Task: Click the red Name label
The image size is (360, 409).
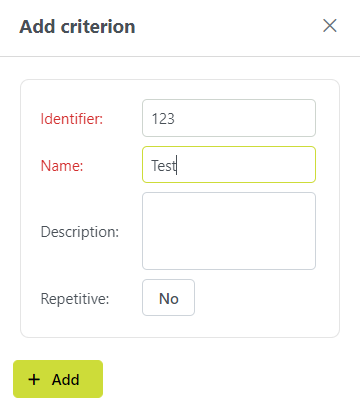Action: point(62,166)
